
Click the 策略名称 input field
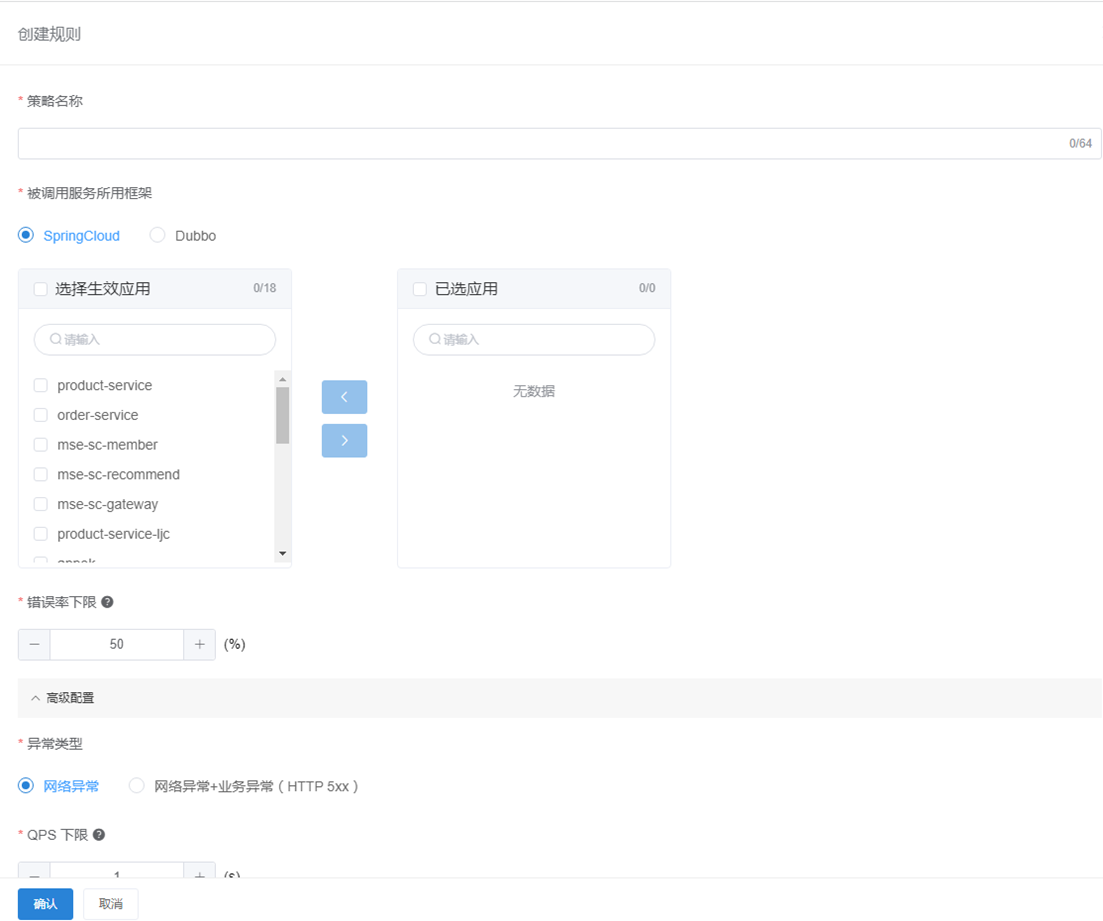coord(559,144)
